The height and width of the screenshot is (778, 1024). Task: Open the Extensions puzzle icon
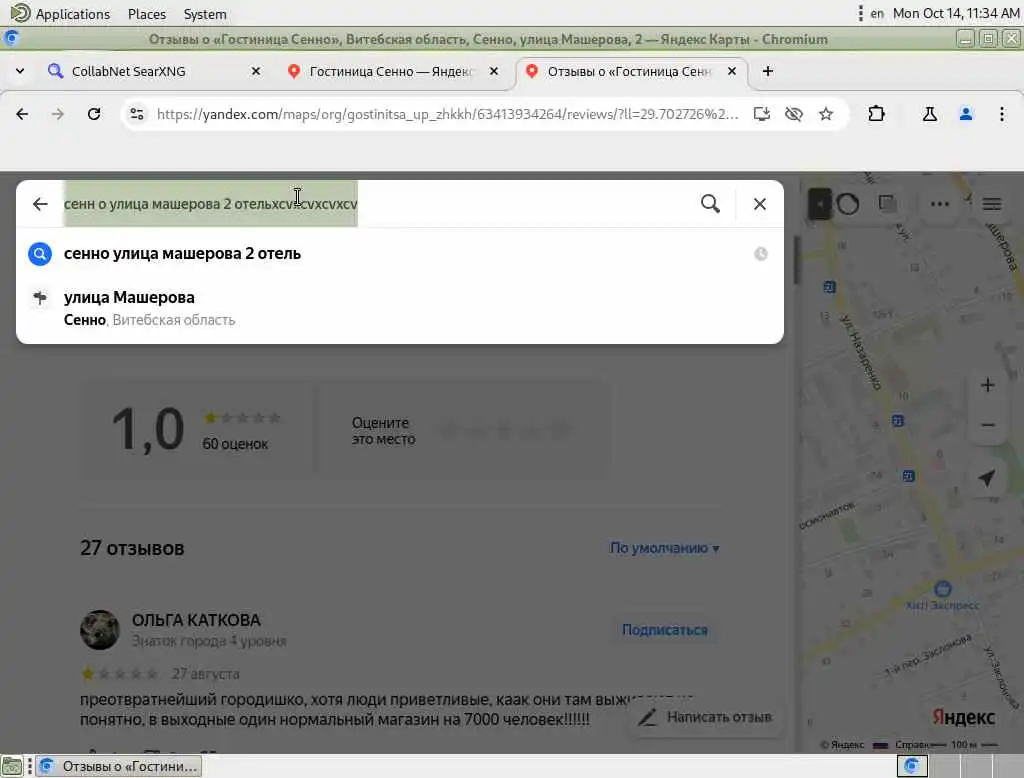(876, 114)
